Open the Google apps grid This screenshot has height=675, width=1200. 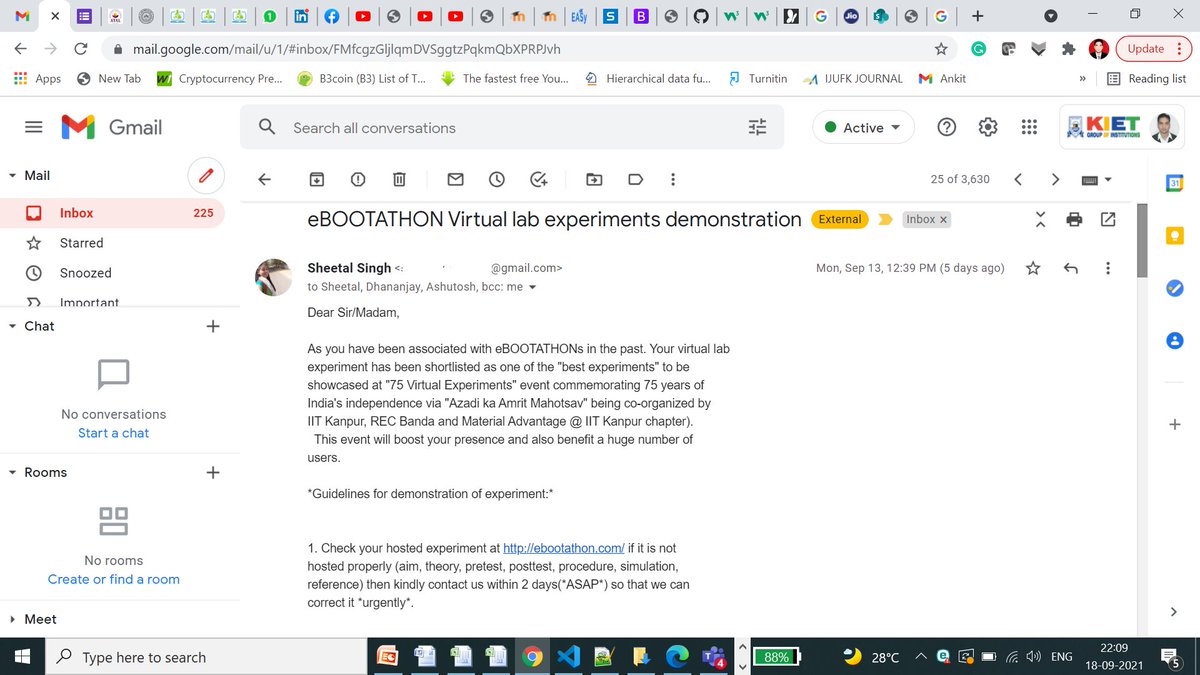[x=1028, y=127]
